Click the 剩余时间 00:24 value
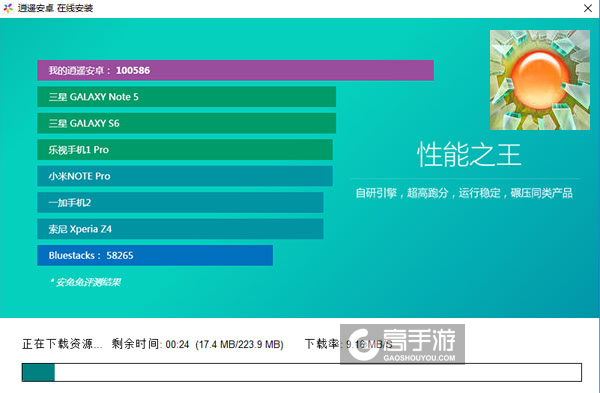The image size is (600, 393). coord(150,344)
